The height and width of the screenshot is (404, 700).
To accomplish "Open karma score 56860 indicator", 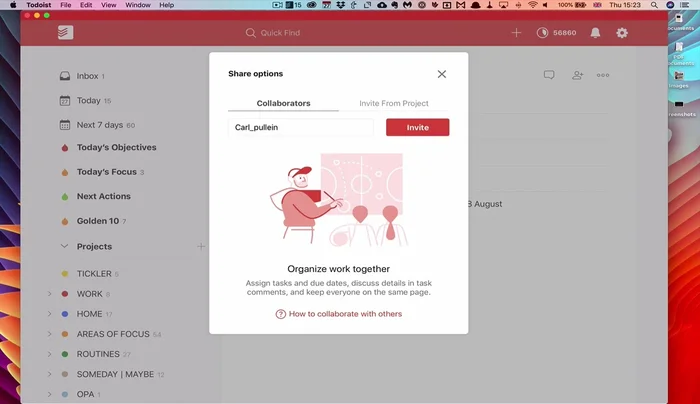I will pos(556,33).
